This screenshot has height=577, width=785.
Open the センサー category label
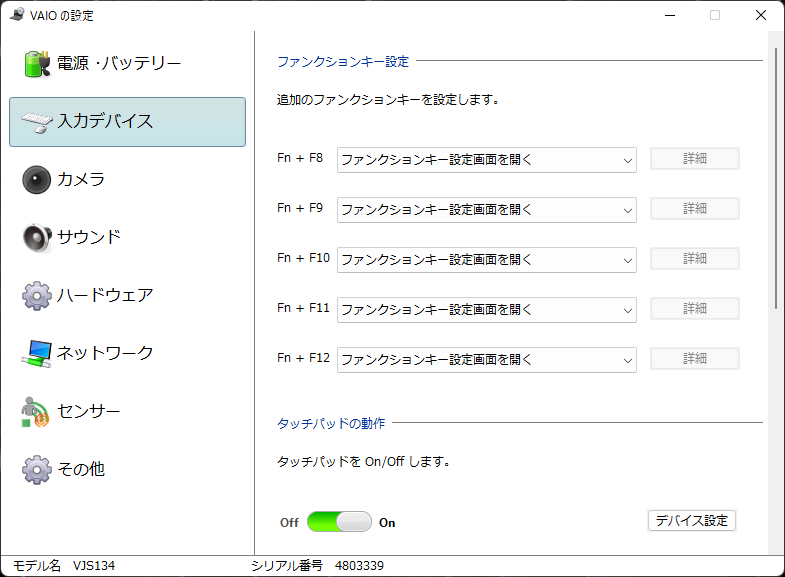89,411
